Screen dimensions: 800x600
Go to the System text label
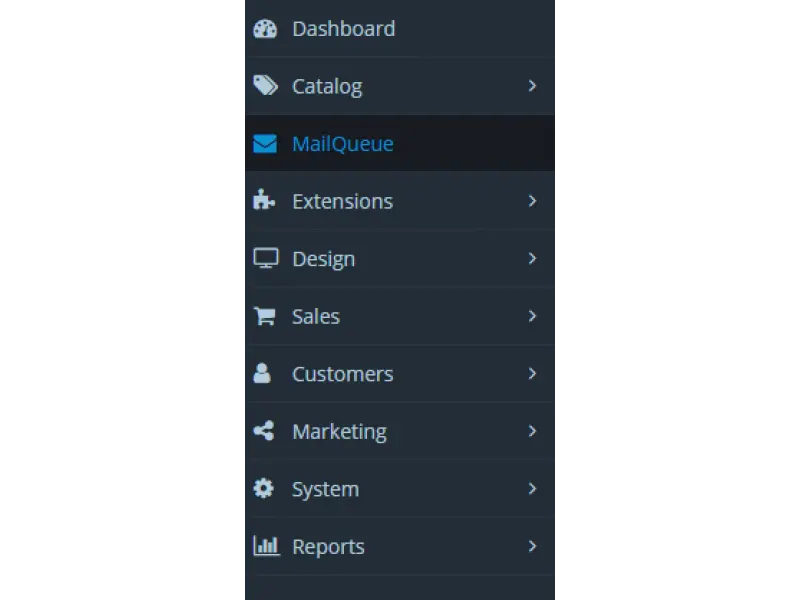326,489
